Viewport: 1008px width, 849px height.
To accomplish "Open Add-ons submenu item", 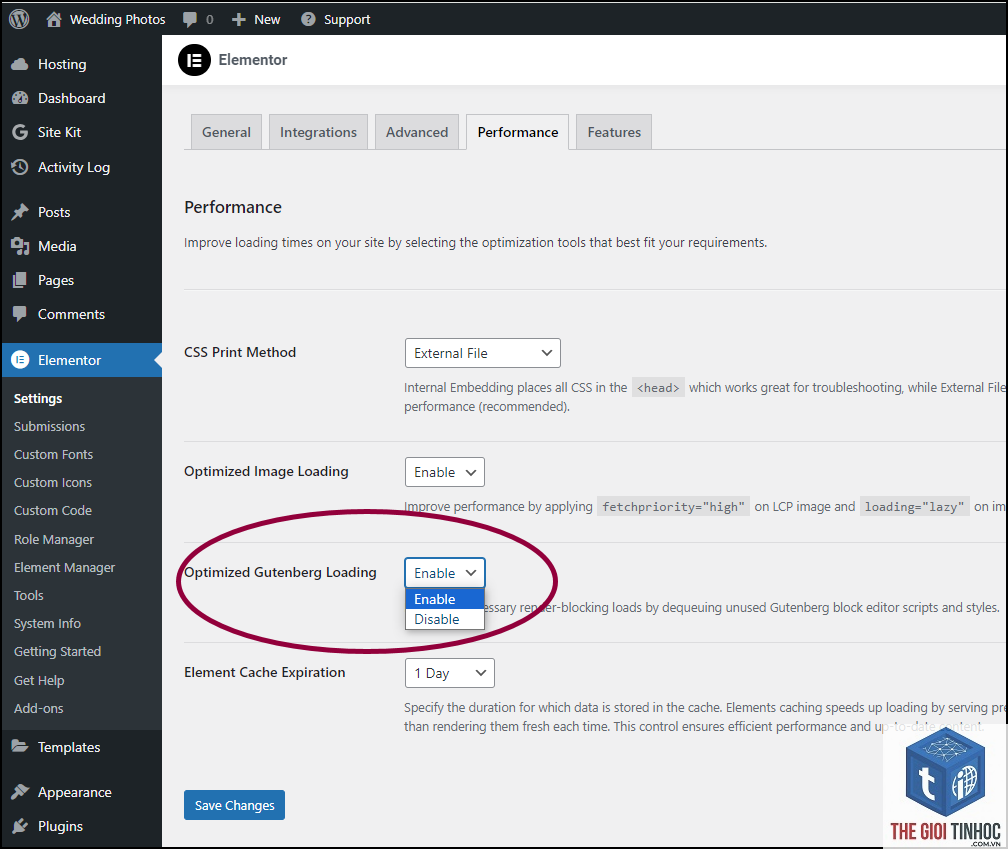I will point(39,708).
